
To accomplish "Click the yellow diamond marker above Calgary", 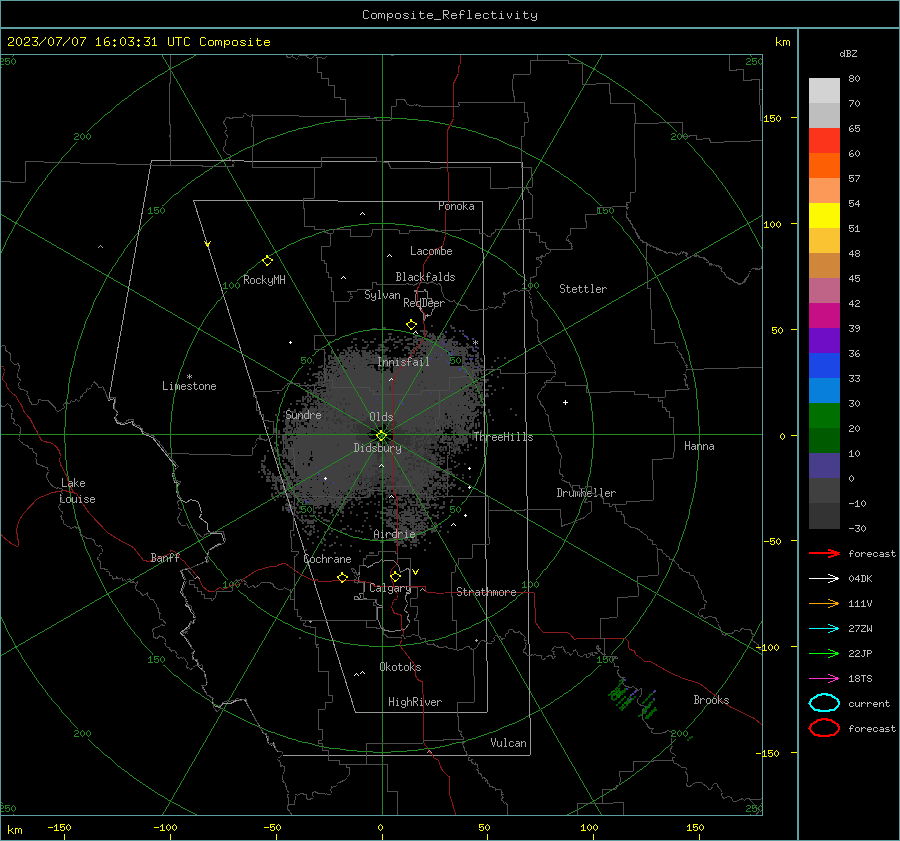I will click(x=395, y=576).
